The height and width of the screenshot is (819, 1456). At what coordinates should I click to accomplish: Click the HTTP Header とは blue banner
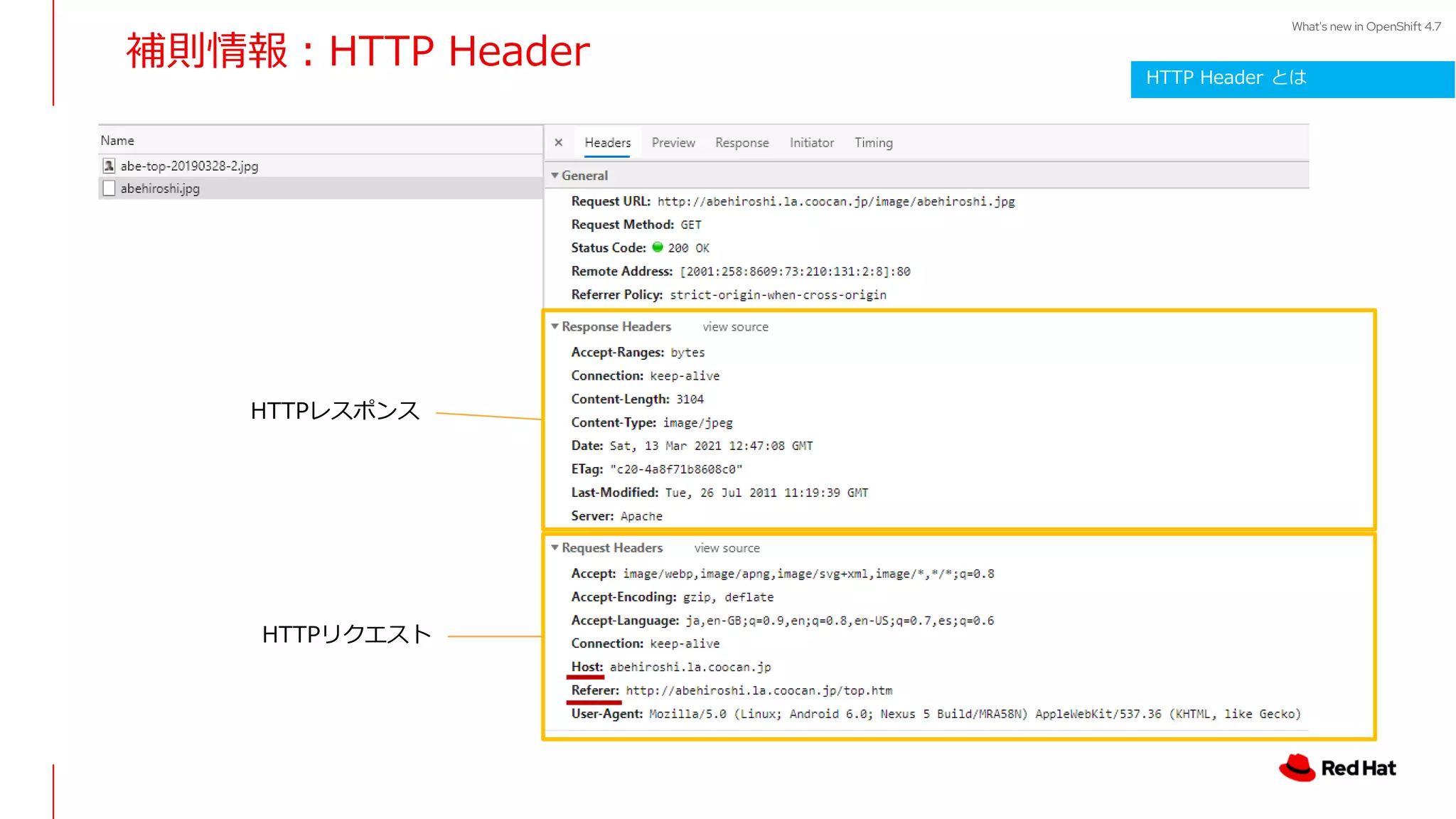coord(1292,79)
